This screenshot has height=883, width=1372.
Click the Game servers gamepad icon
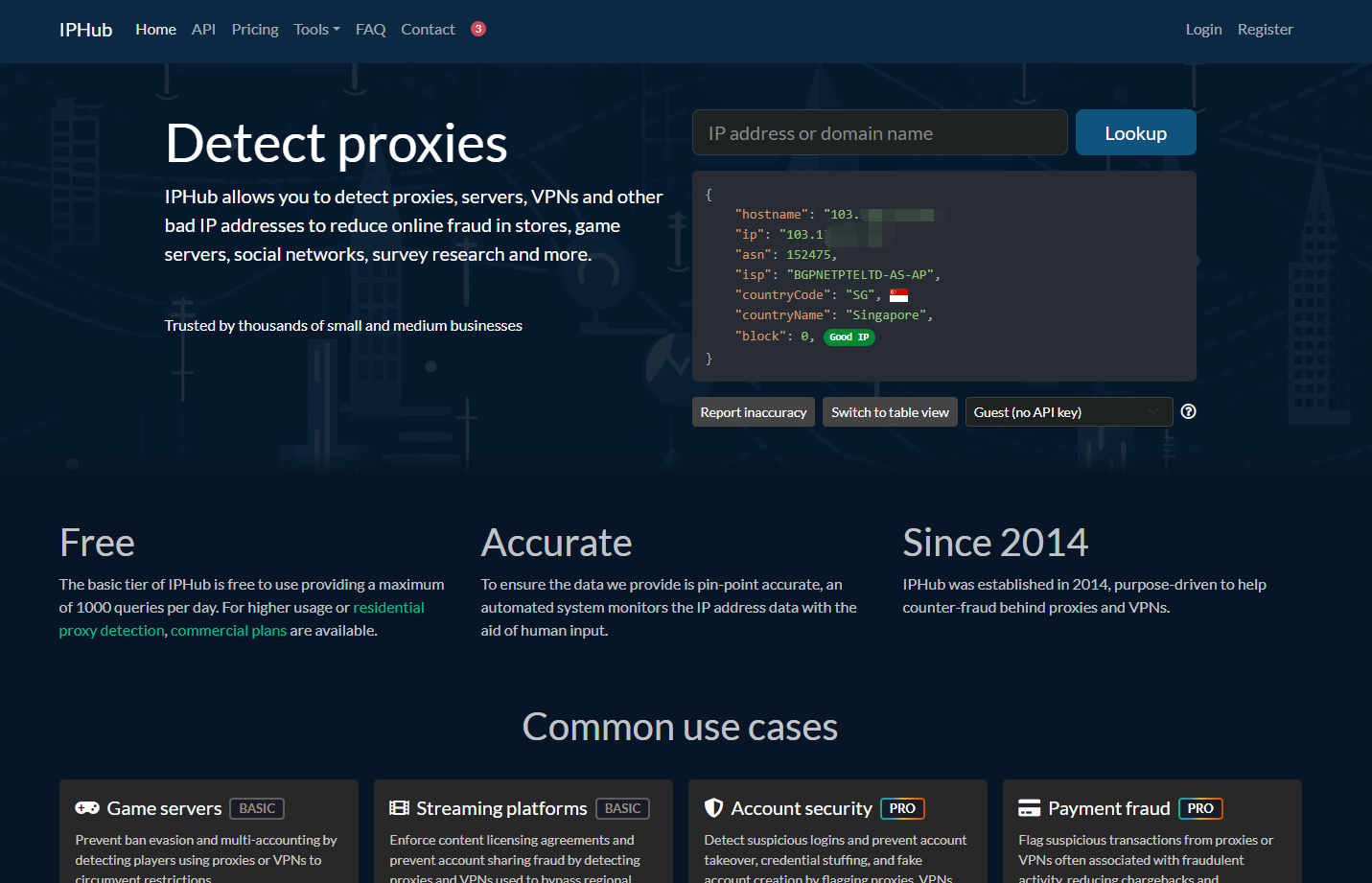point(87,808)
